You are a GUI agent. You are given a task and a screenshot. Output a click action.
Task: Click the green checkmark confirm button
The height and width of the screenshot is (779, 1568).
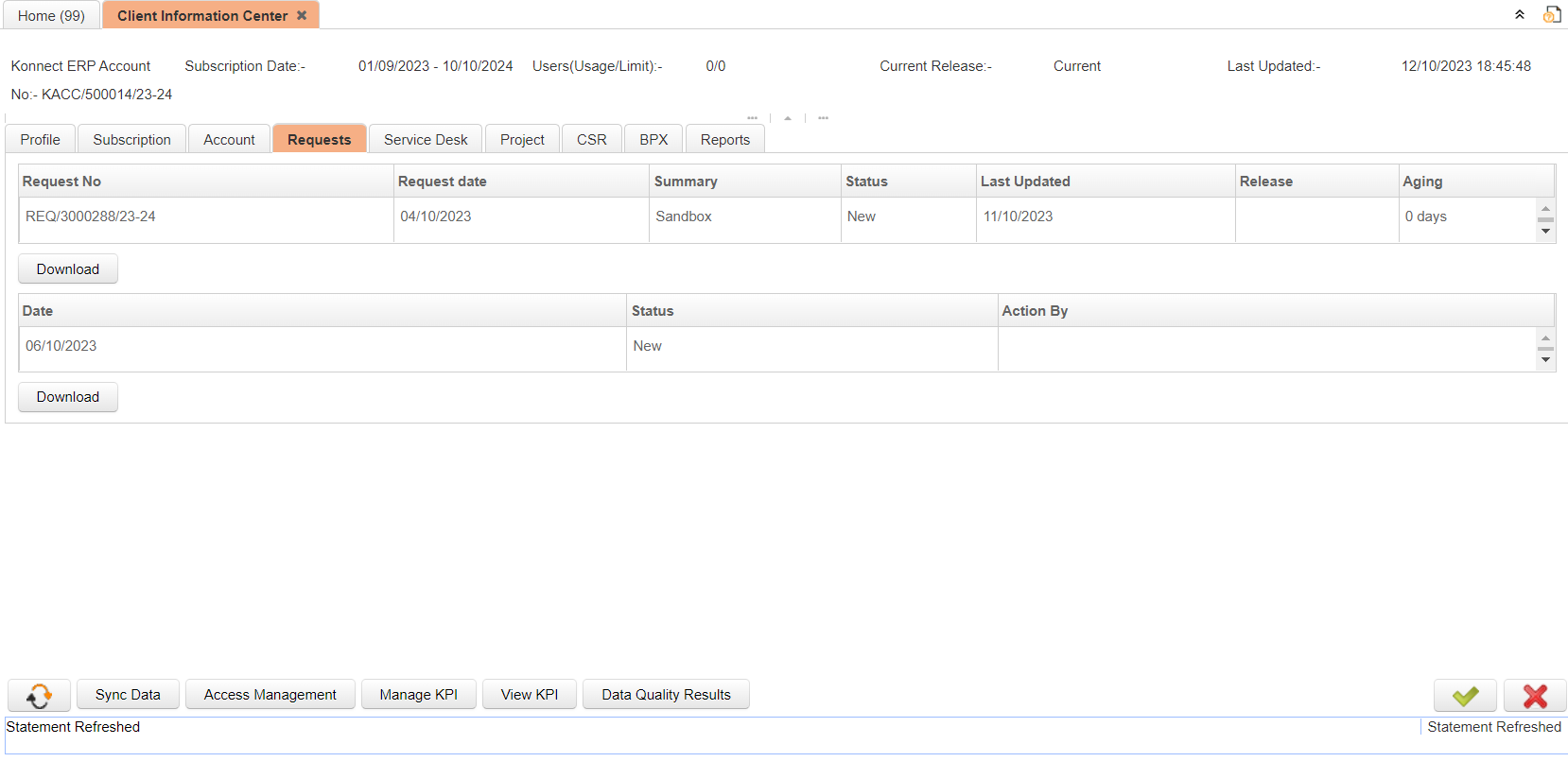click(x=1464, y=696)
